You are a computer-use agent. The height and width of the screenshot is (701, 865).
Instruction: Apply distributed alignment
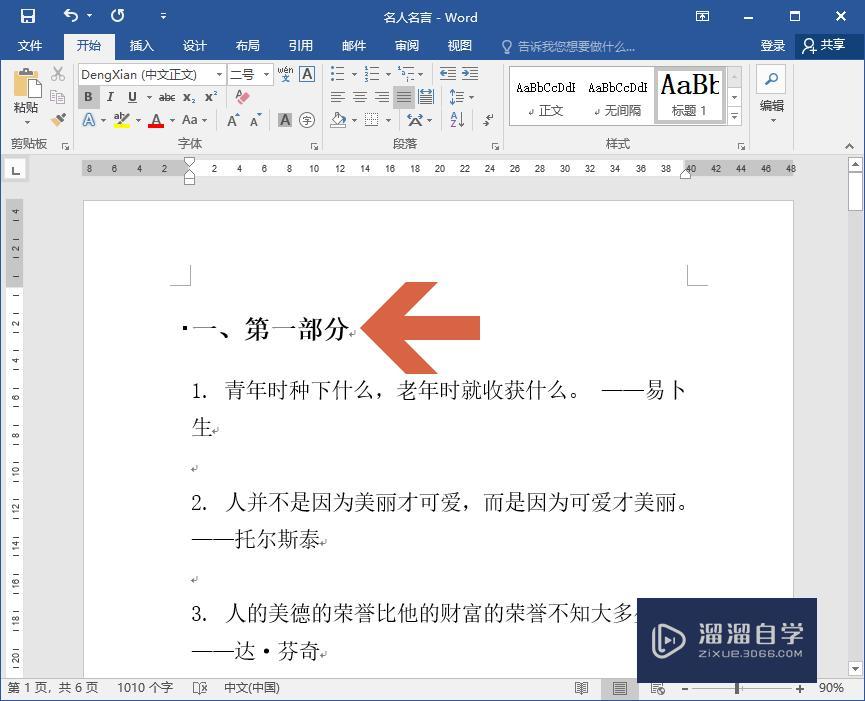point(426,97)
